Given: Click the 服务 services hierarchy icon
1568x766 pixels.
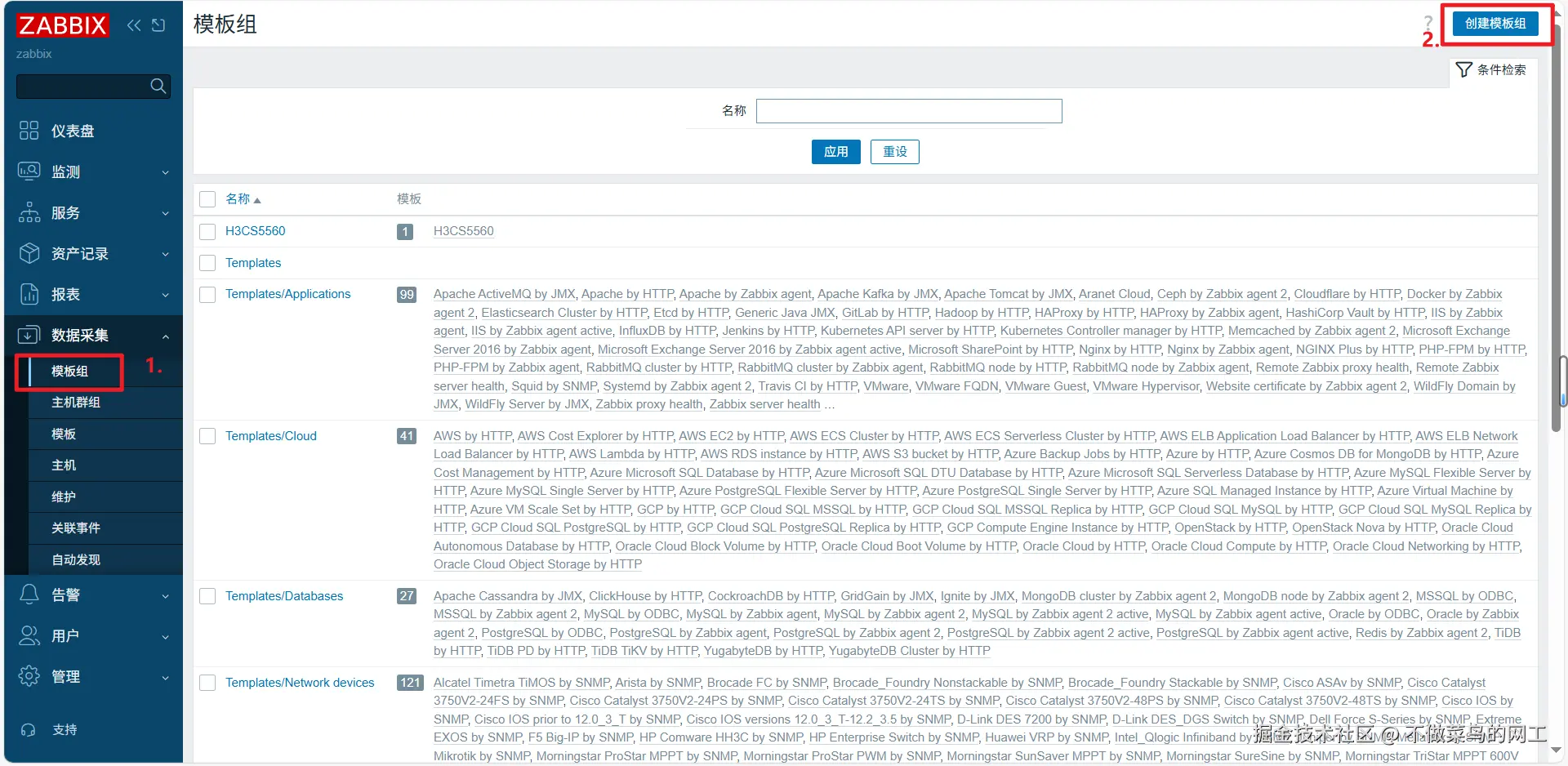Looking at the screenshot, I should coord(29,212).
